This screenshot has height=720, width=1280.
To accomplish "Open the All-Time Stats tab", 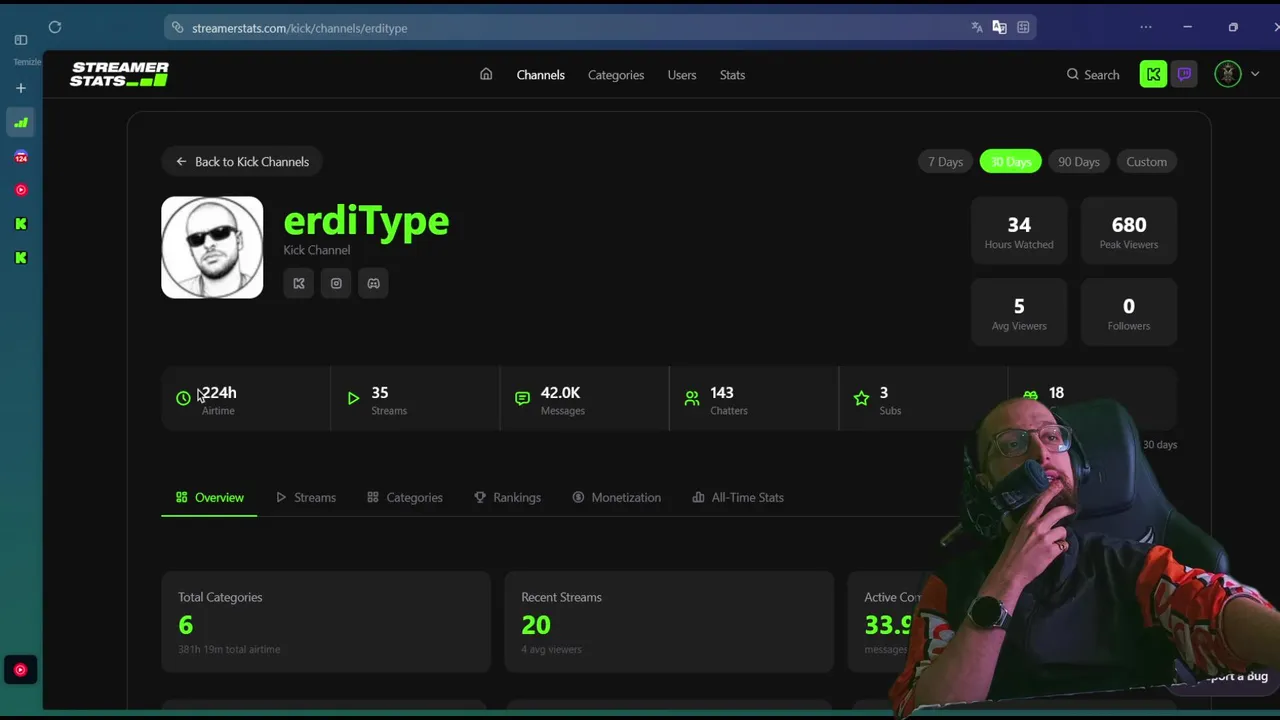I will (738, 497).
